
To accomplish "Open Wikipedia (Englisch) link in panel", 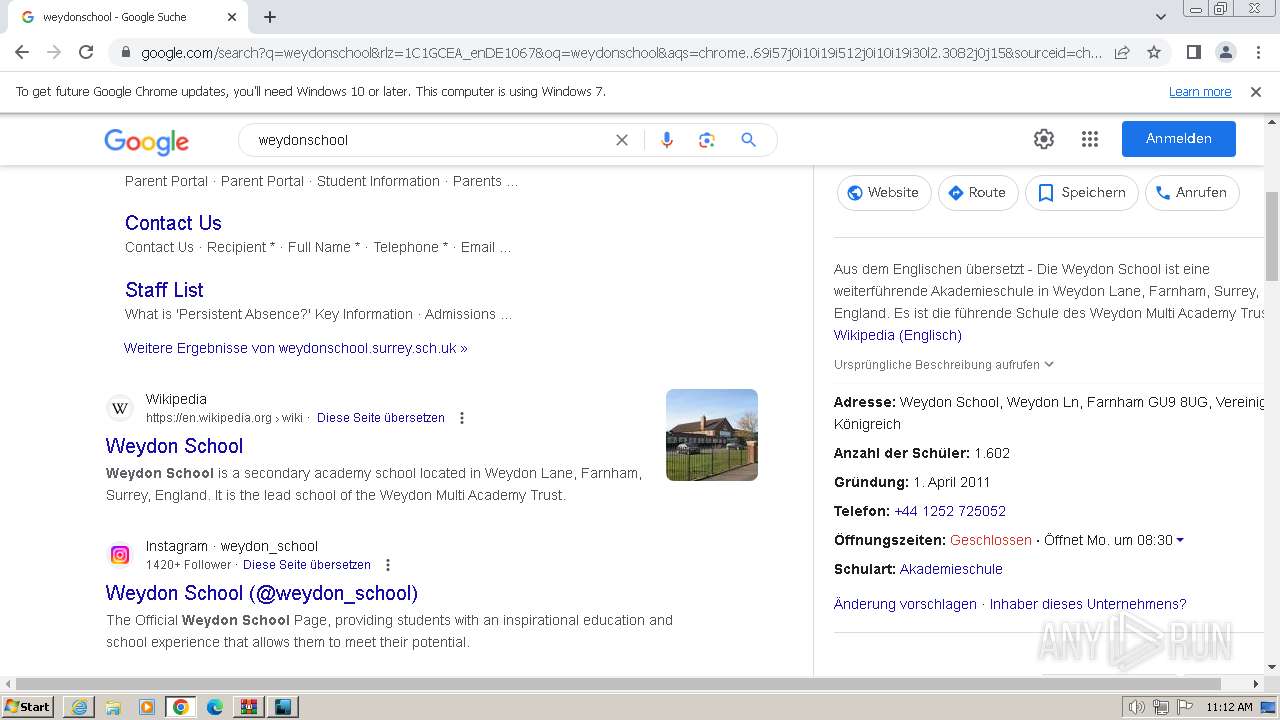I will coord(898,335).
